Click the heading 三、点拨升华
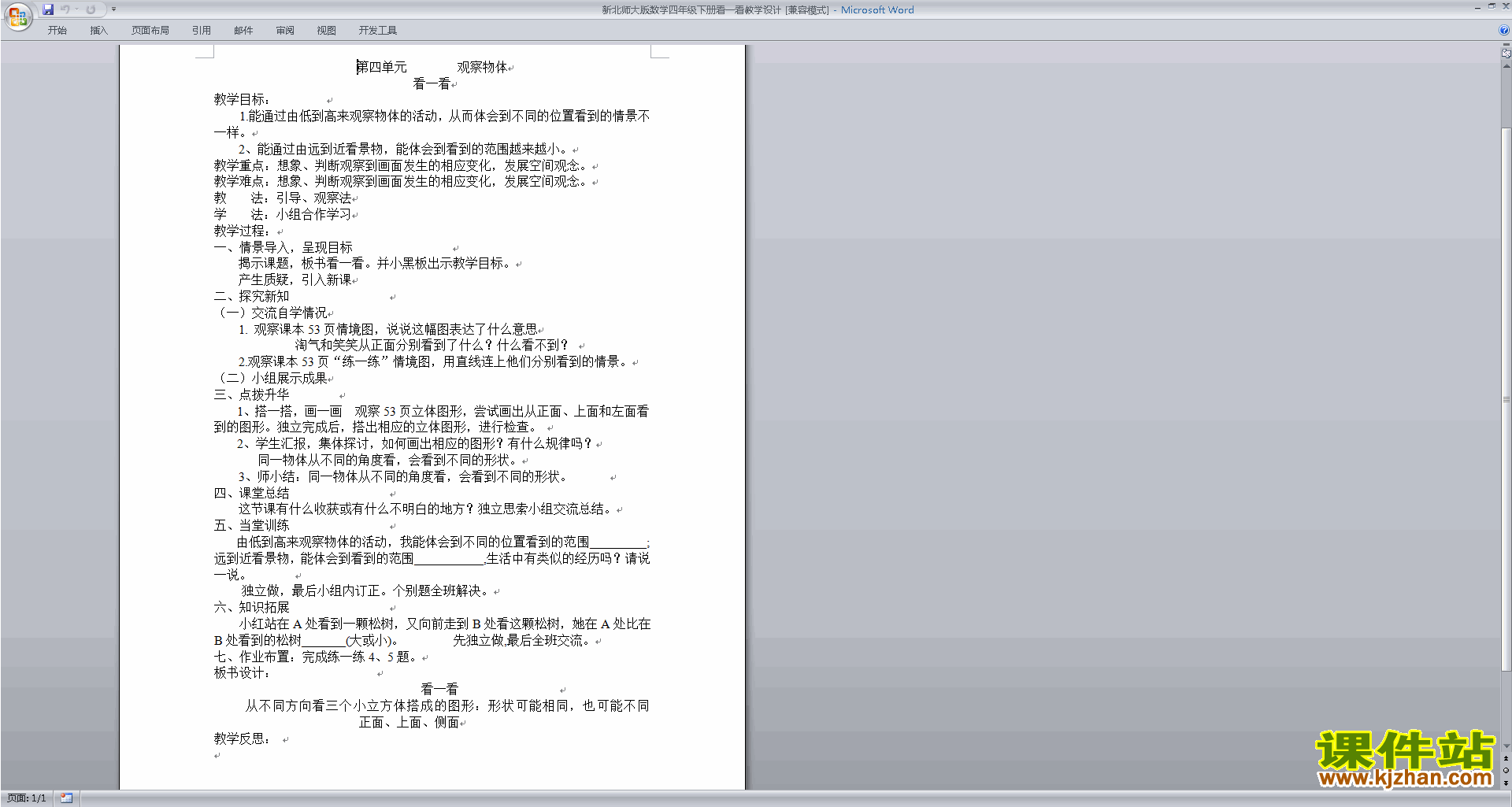Screen dimensions: 1512x807 pos(251,395)
